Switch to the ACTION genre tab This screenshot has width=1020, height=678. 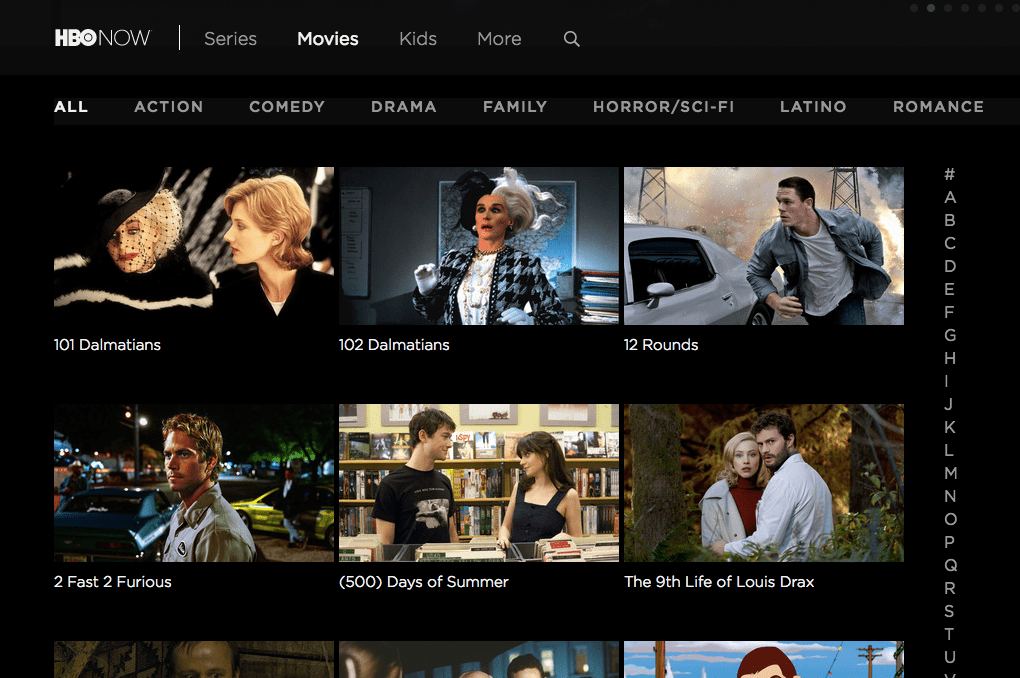click(168, 107)
